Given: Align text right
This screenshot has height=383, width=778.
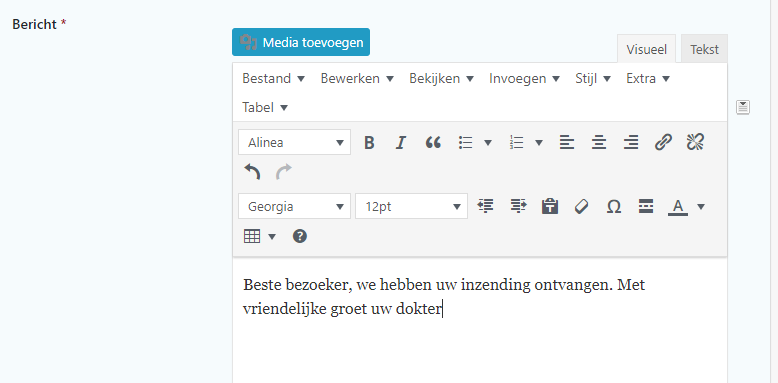Looking at the screenshot, I should (631, 143).
